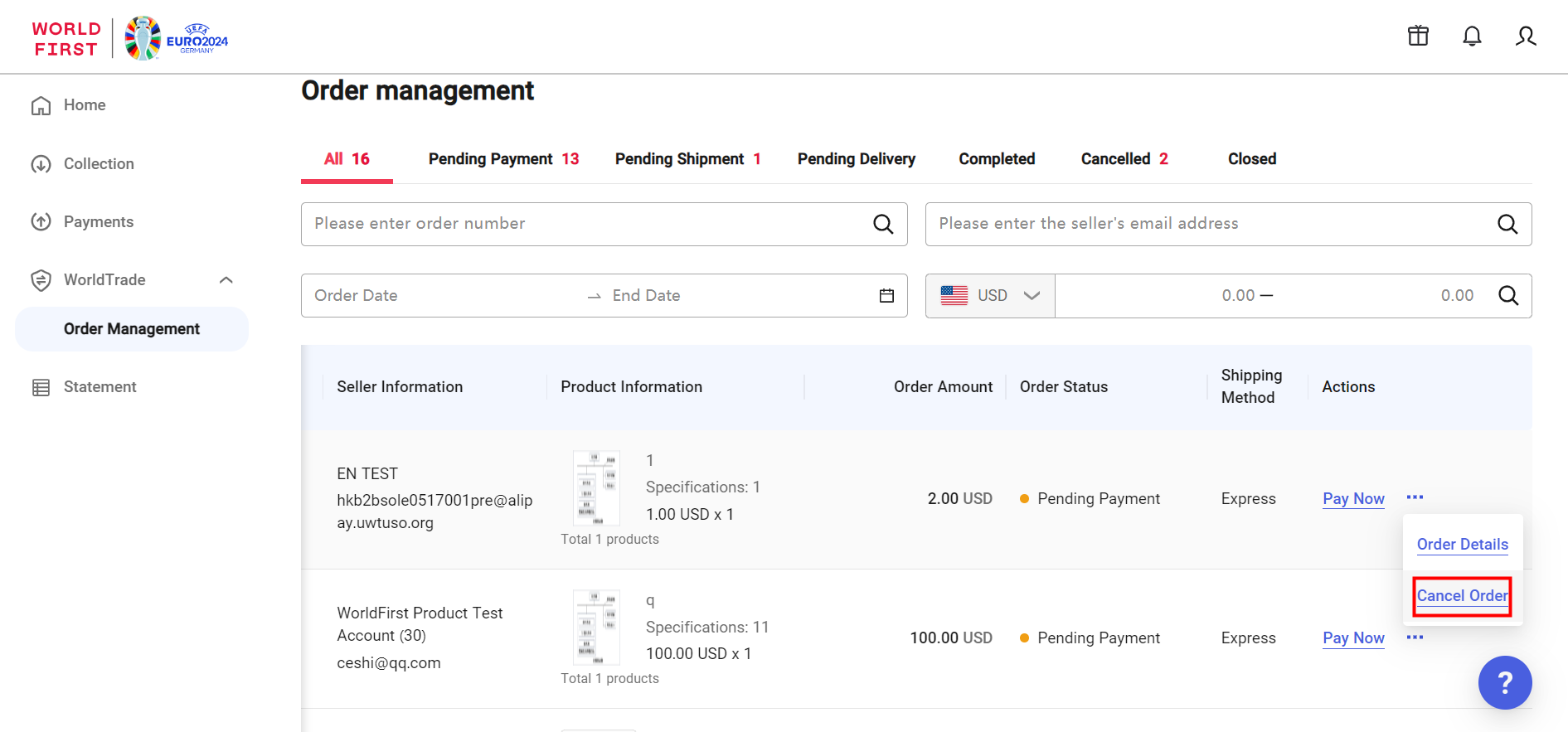Click Pay Now for the 100.00 USD order

(1353, 637)
